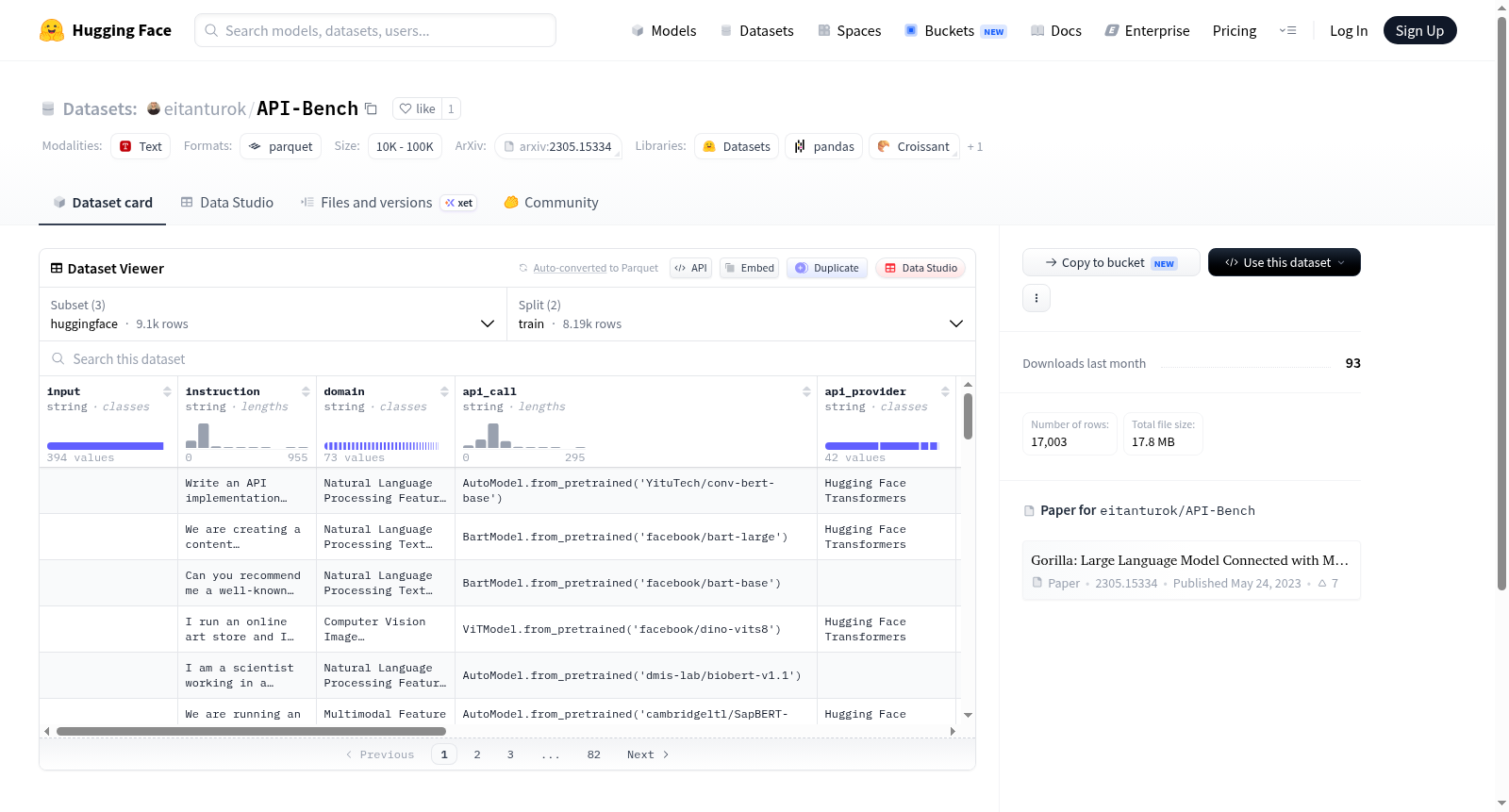Focus the main search models field
The image size is (1509, 812).
375,30
